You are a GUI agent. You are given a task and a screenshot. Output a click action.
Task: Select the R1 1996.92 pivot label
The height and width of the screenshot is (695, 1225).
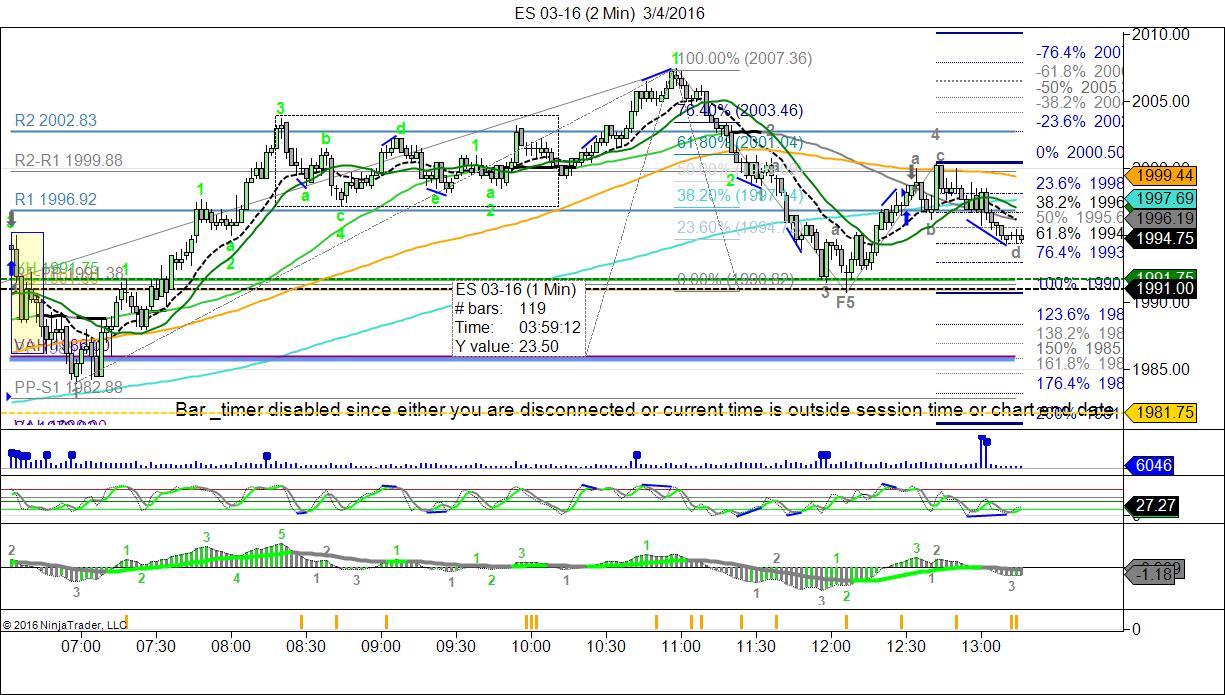(56, 200)
